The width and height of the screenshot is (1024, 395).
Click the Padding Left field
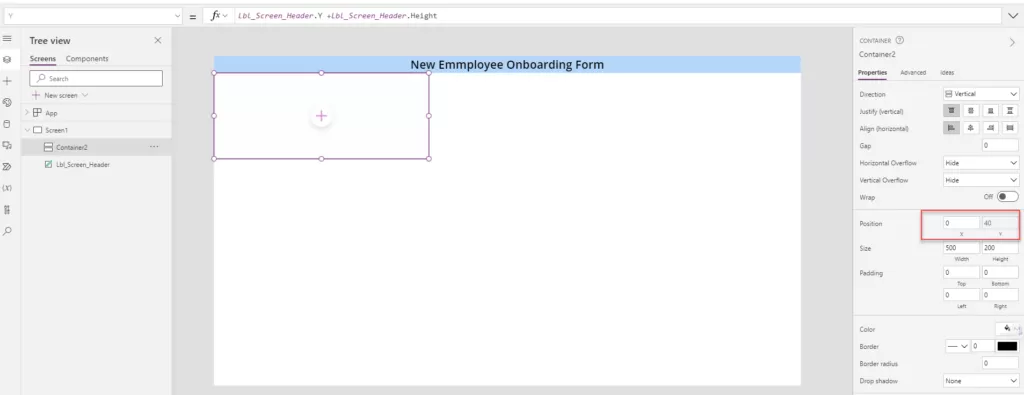click(x=961, y=295)
